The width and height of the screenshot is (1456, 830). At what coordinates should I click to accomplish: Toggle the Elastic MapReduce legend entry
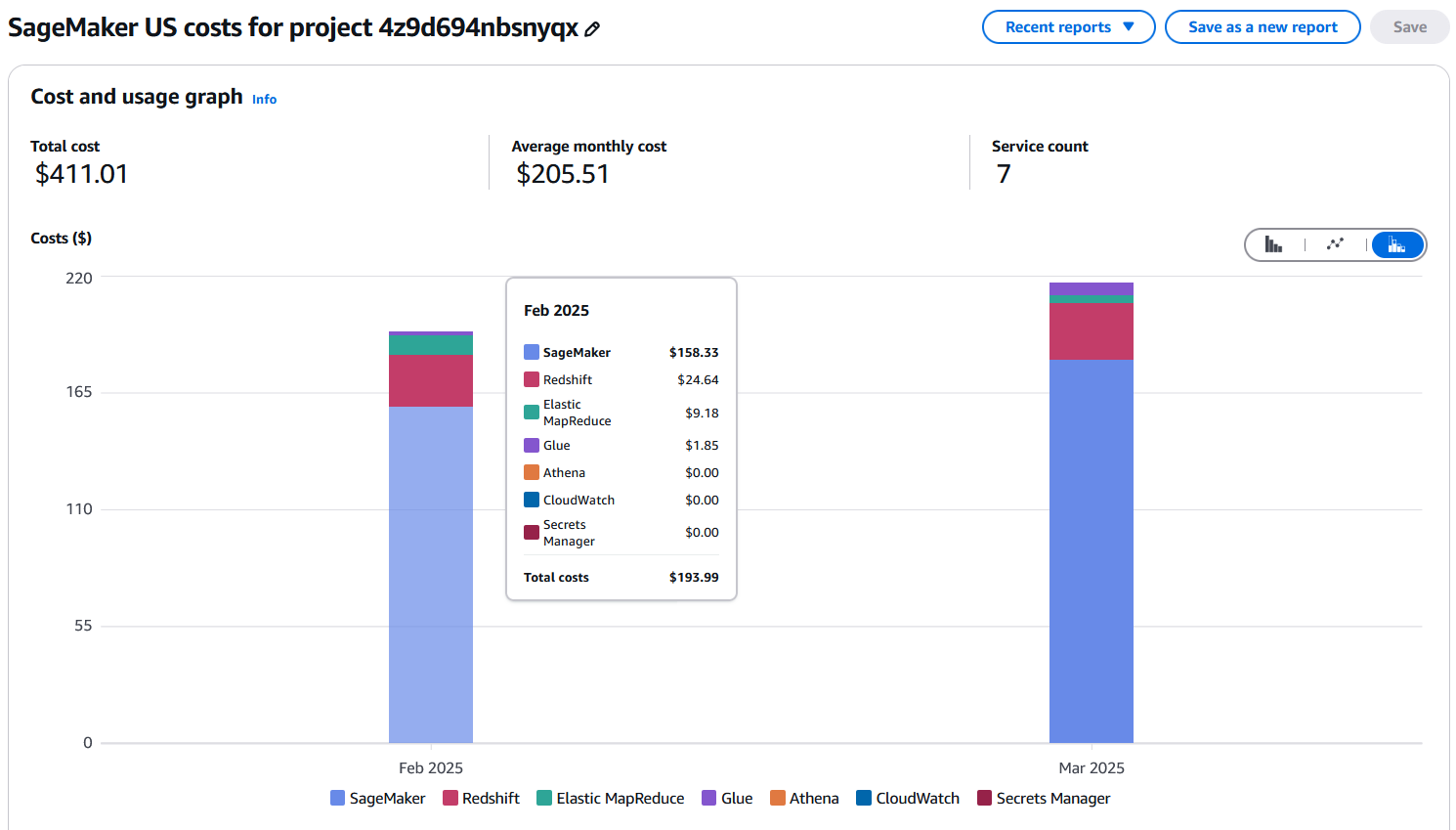611,798
